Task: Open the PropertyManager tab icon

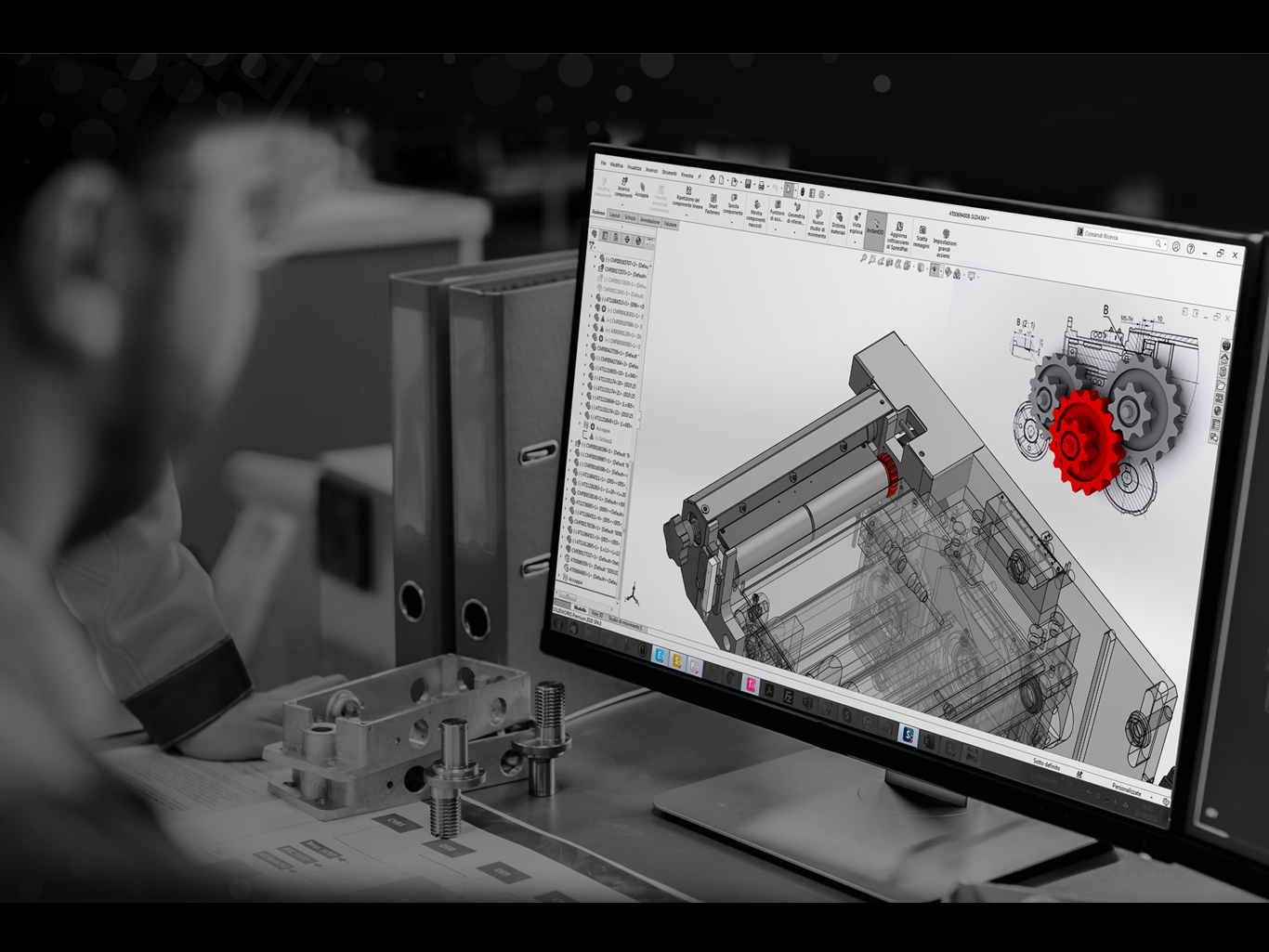Action: 605,236
